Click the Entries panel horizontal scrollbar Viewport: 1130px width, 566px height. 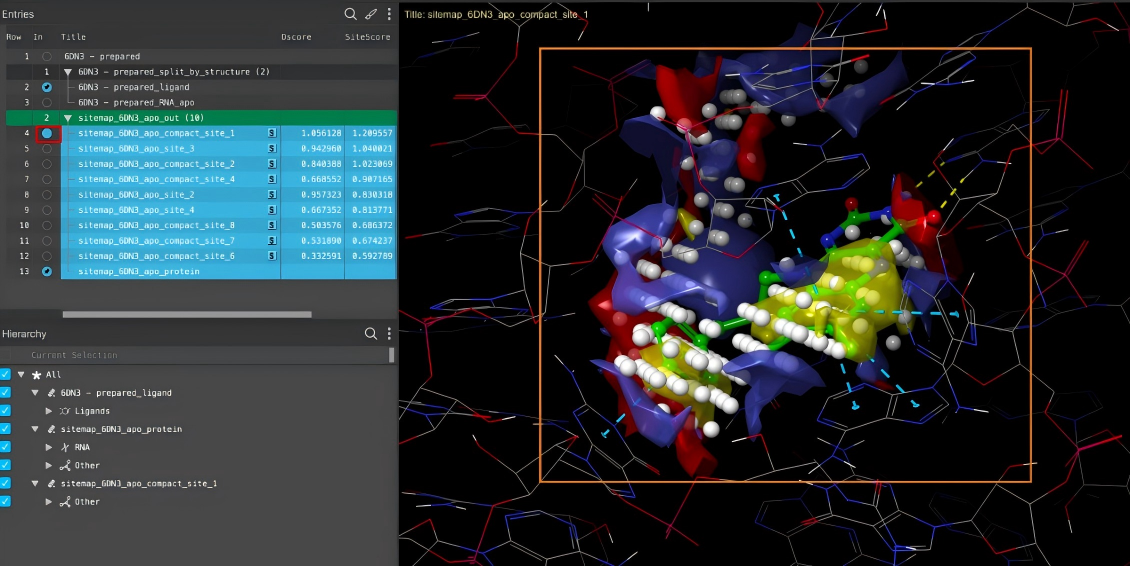[187, 314]
